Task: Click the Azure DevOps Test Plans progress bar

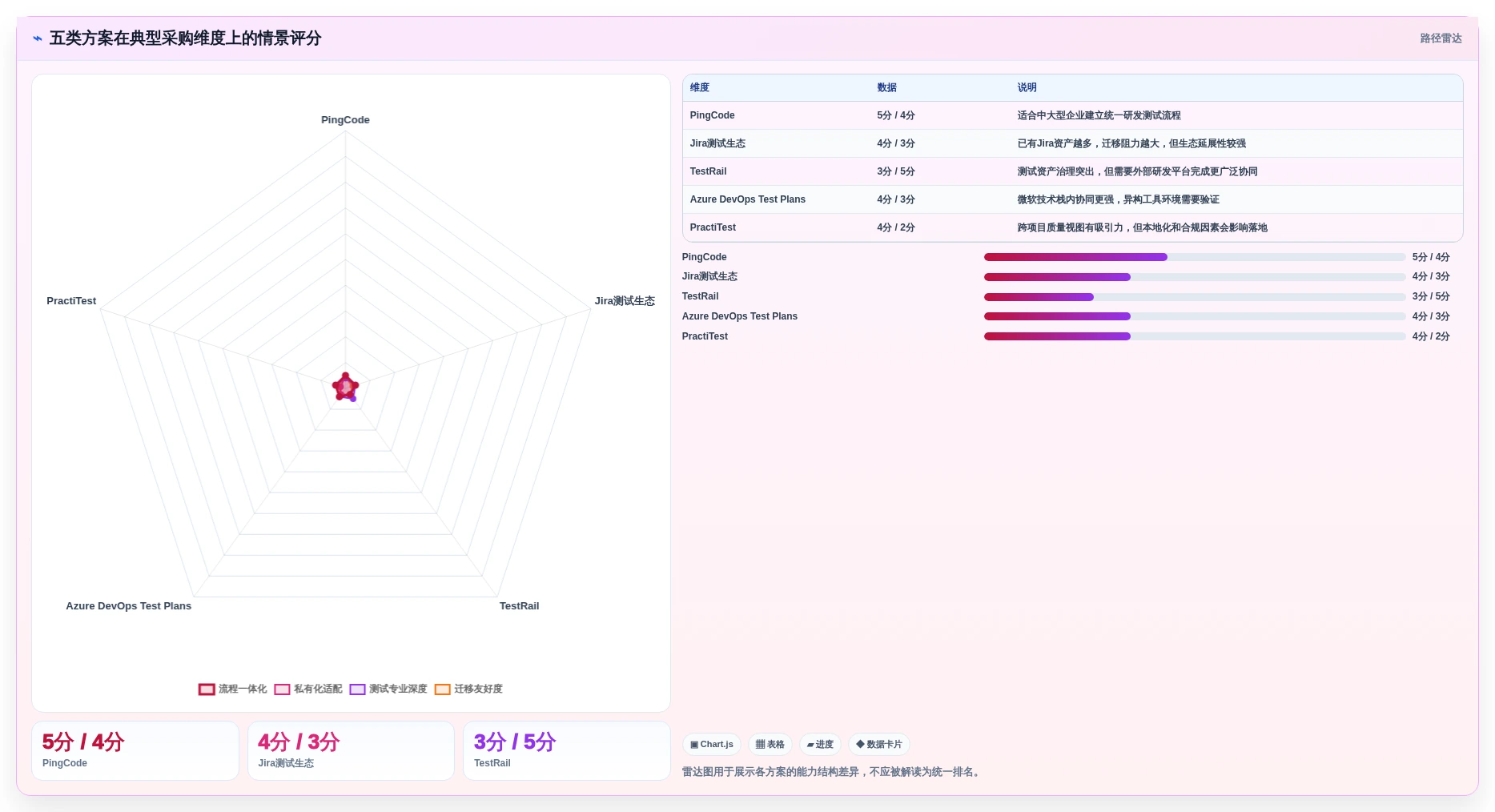Action: pos(1195,316)
